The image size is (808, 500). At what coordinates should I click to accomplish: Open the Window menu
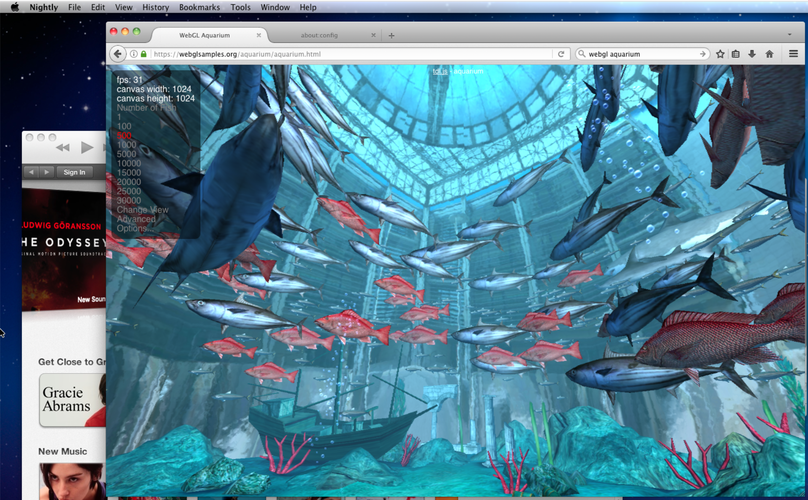click(275, 7)
